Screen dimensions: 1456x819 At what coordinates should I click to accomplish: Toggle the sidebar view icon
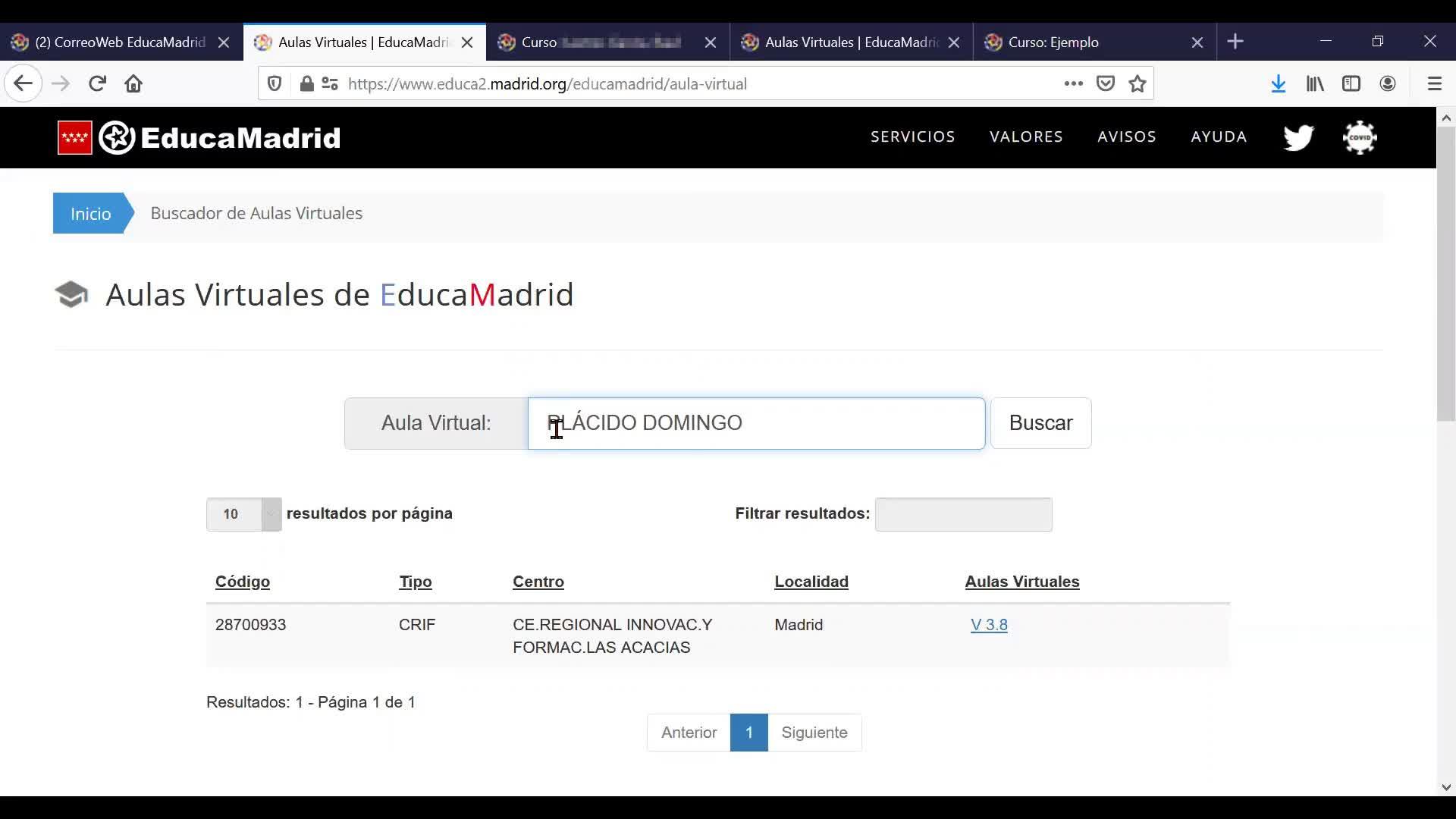pos(1351,83)
